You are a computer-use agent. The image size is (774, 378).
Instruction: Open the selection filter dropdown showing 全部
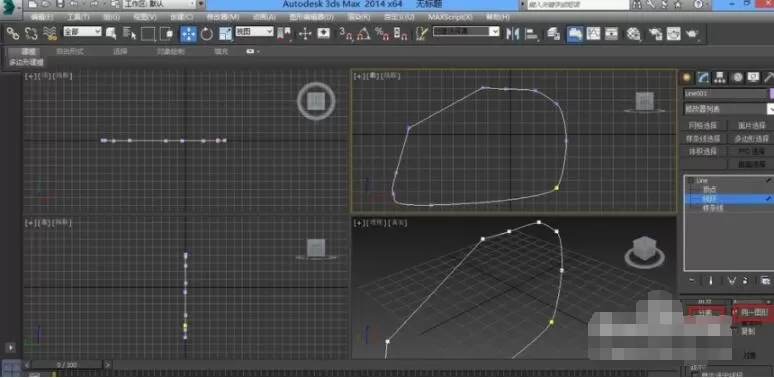tap(82, 32)
